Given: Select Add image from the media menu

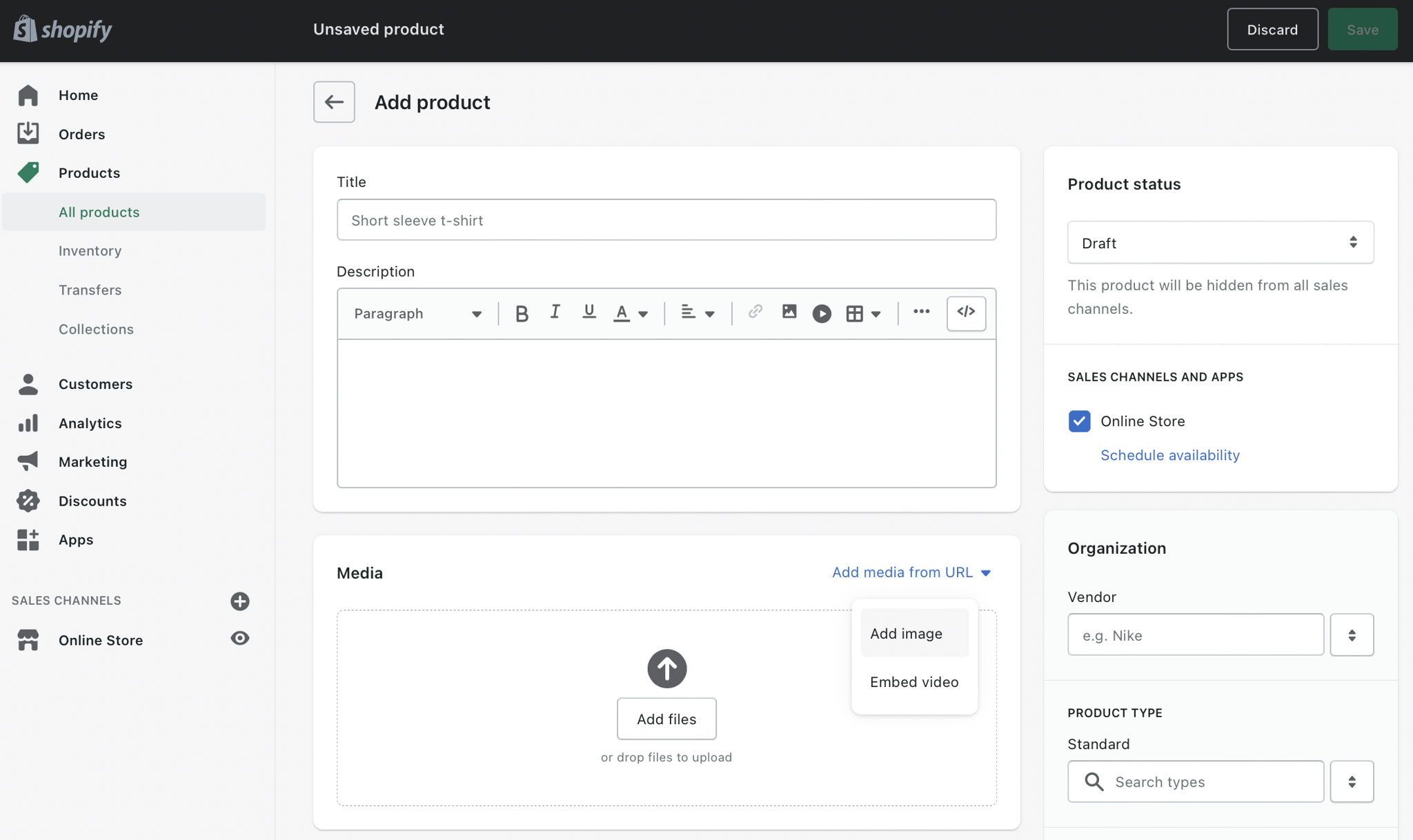Looking at the screenshot, I should coord(906,634).
